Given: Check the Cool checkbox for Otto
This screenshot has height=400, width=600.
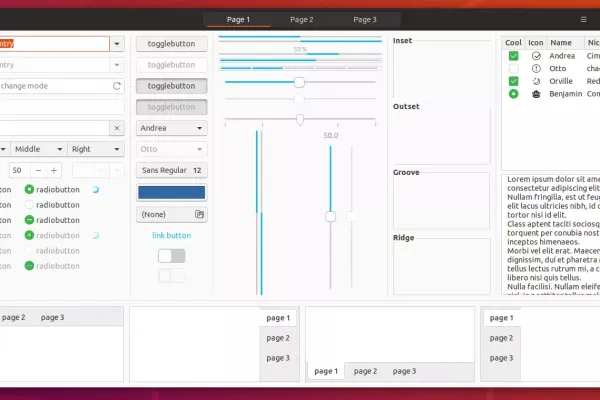Looking at the screenshot, I should pyautogui.click(x=514, y=69).
